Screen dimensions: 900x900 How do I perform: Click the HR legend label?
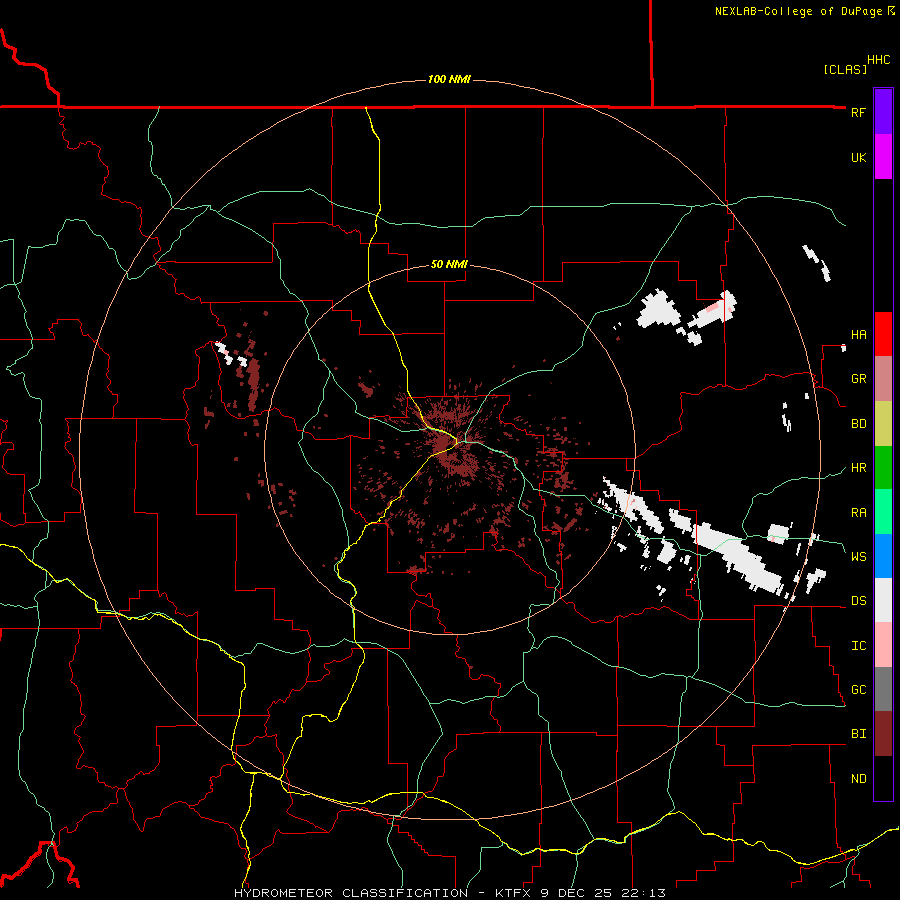click(858, 468)
